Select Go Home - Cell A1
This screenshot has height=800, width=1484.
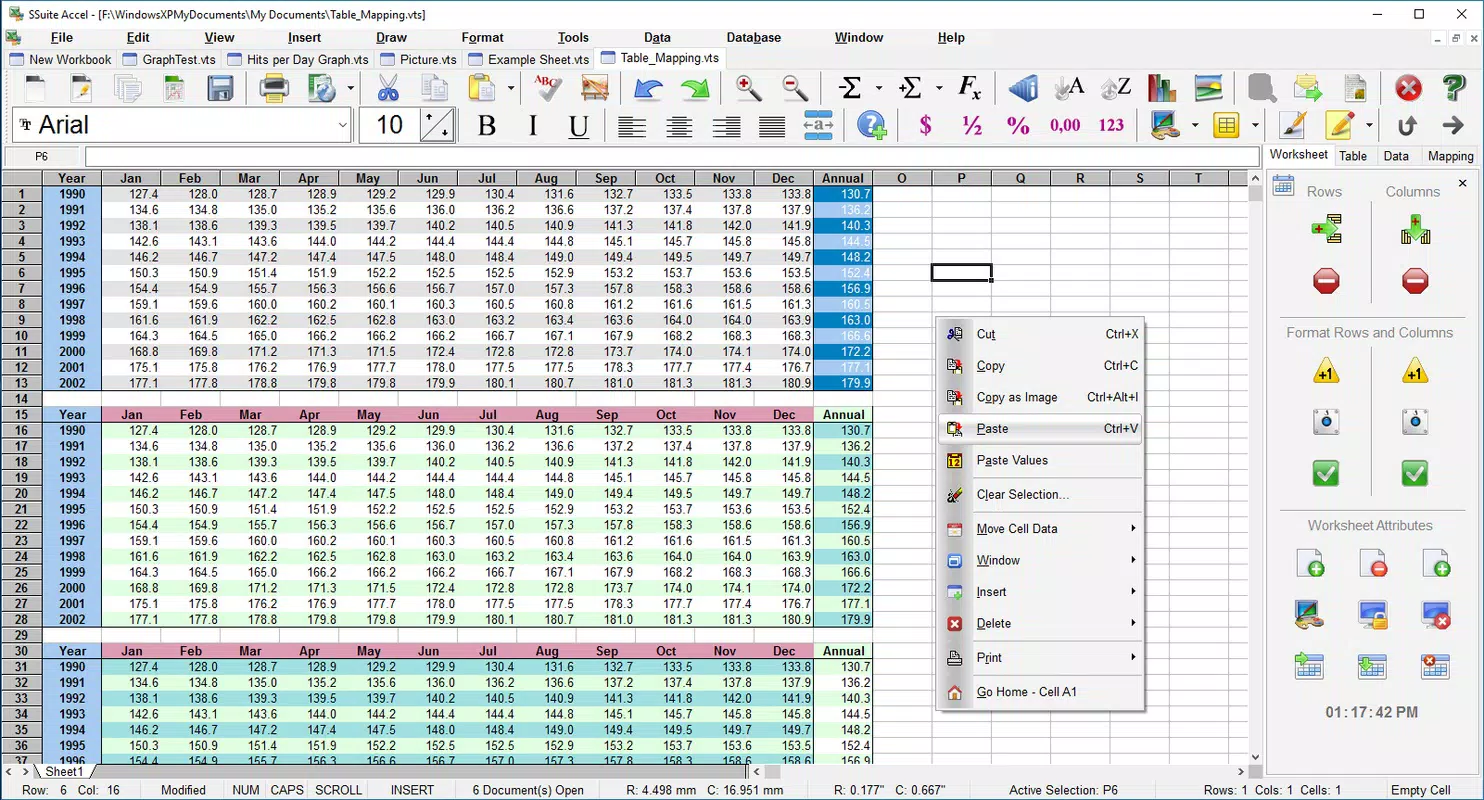tap(1040, 692)
